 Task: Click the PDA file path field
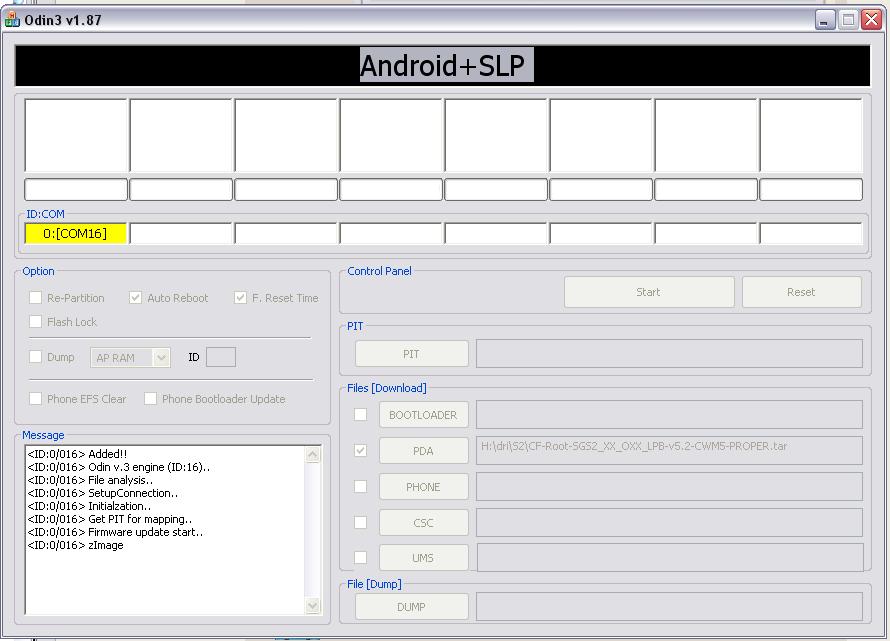tap(669, 450)
